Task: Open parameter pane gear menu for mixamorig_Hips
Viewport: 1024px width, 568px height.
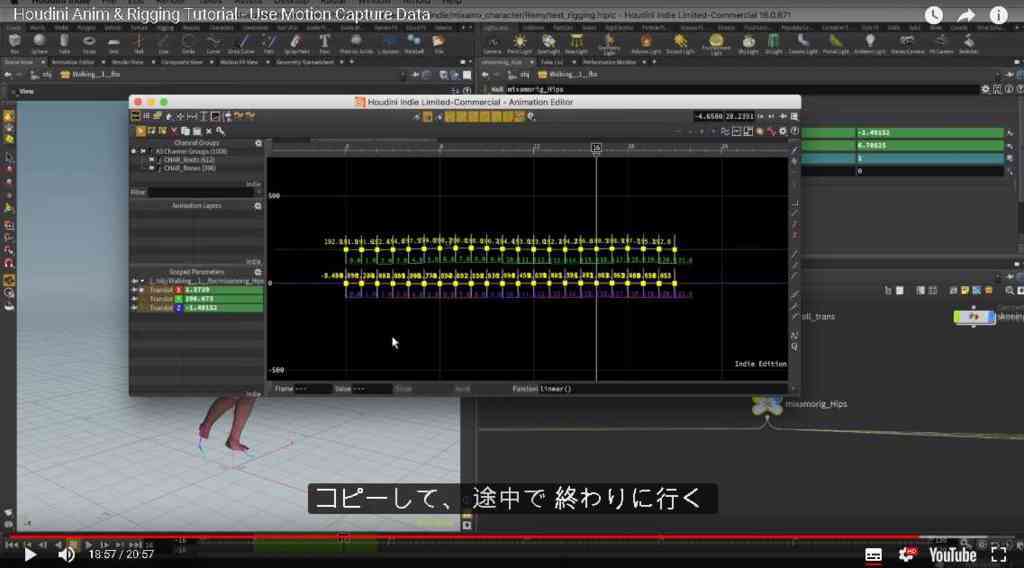Action: point(985,89)
